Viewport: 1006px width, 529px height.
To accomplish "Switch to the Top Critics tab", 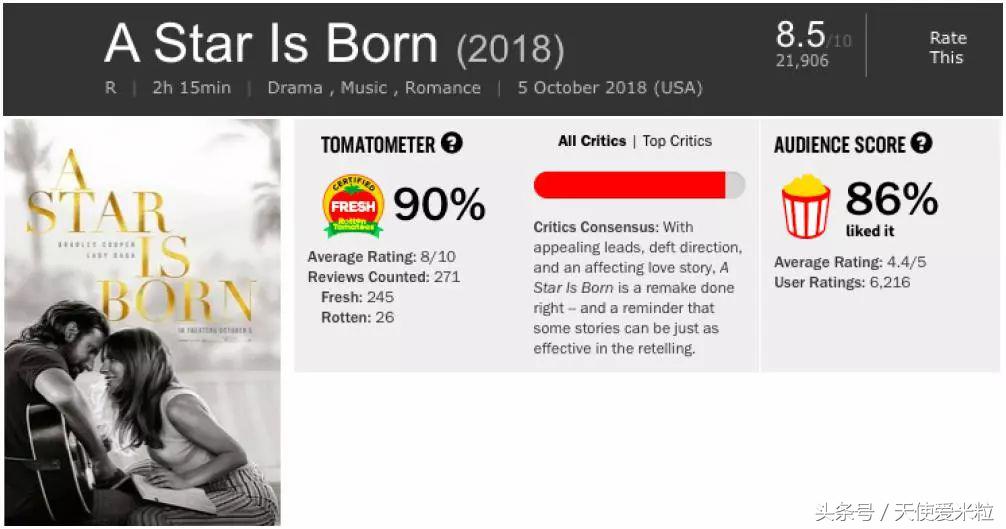I will coord(677,141).
